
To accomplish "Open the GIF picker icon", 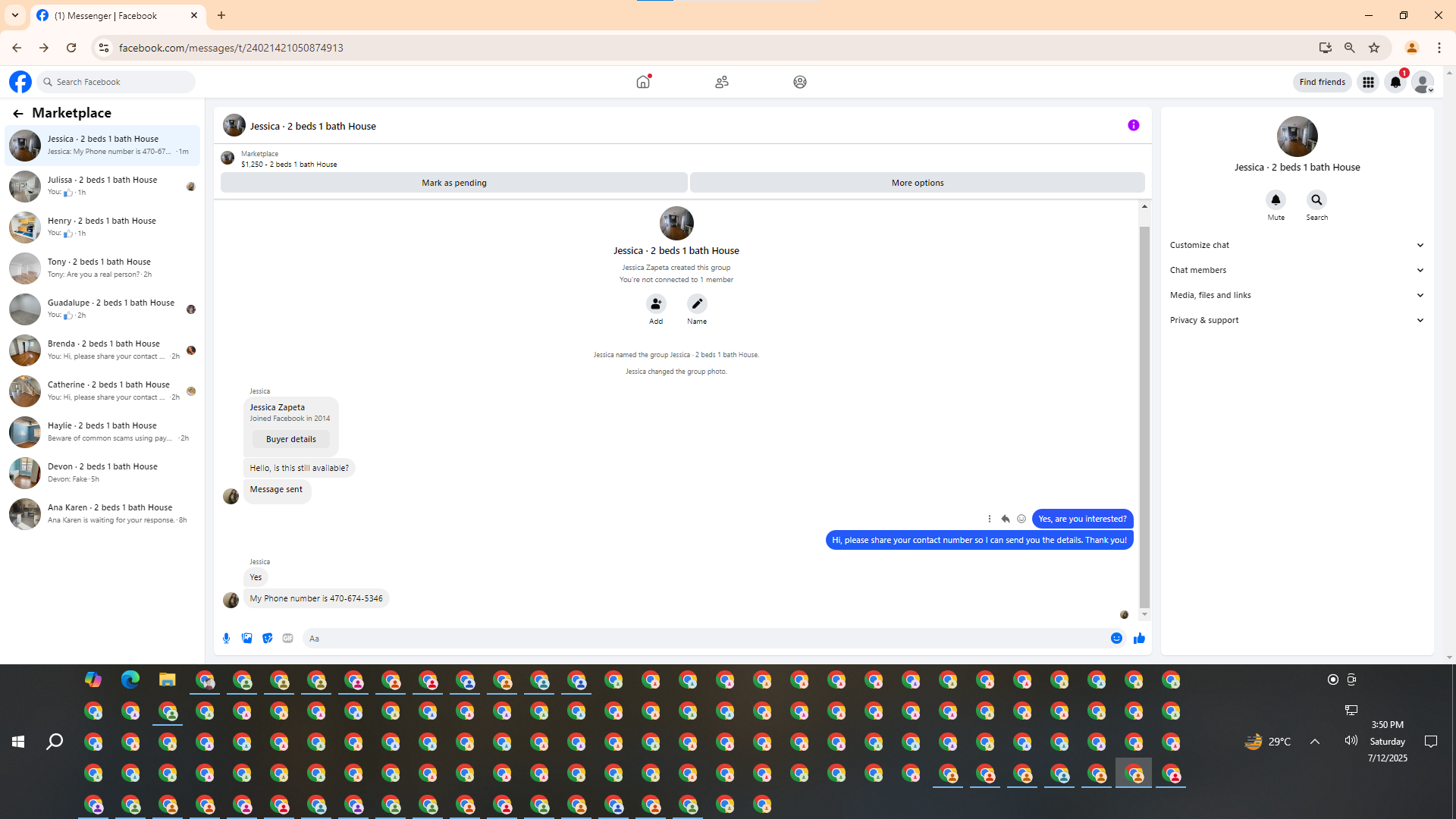I will 287,639.
